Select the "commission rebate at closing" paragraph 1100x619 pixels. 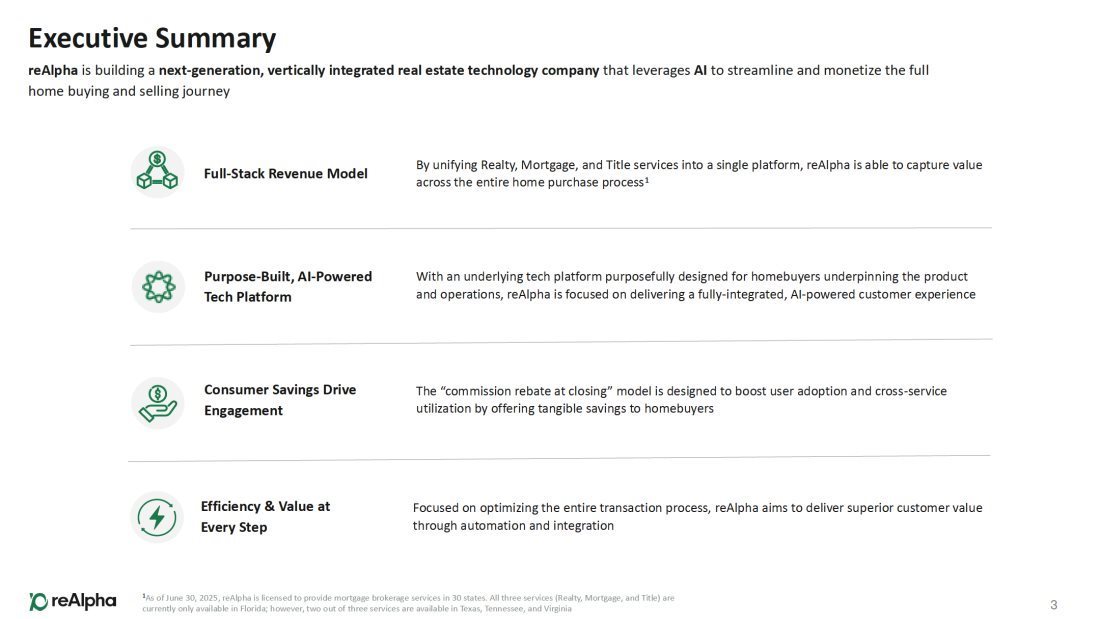681,399
